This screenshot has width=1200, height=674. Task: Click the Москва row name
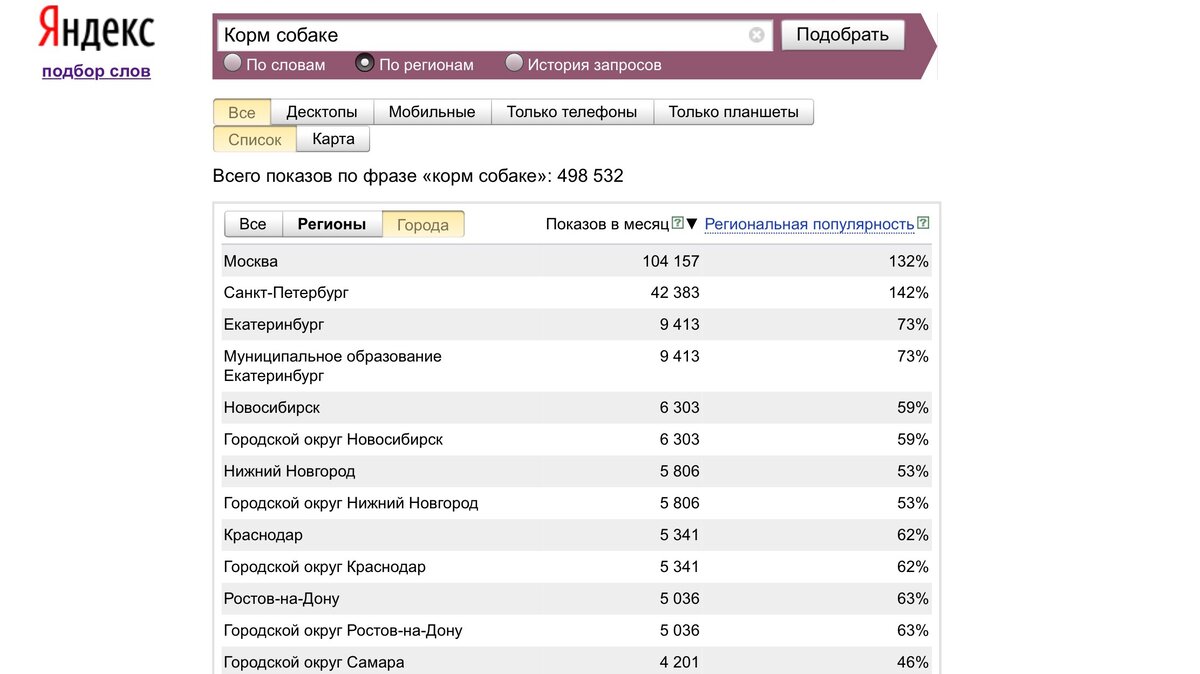251,261
